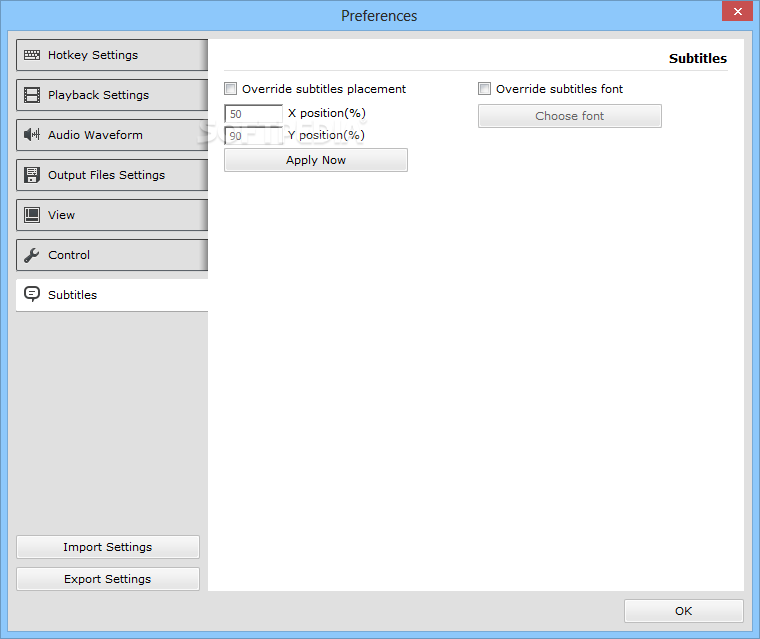Click the Choose font button

(570, 116)
